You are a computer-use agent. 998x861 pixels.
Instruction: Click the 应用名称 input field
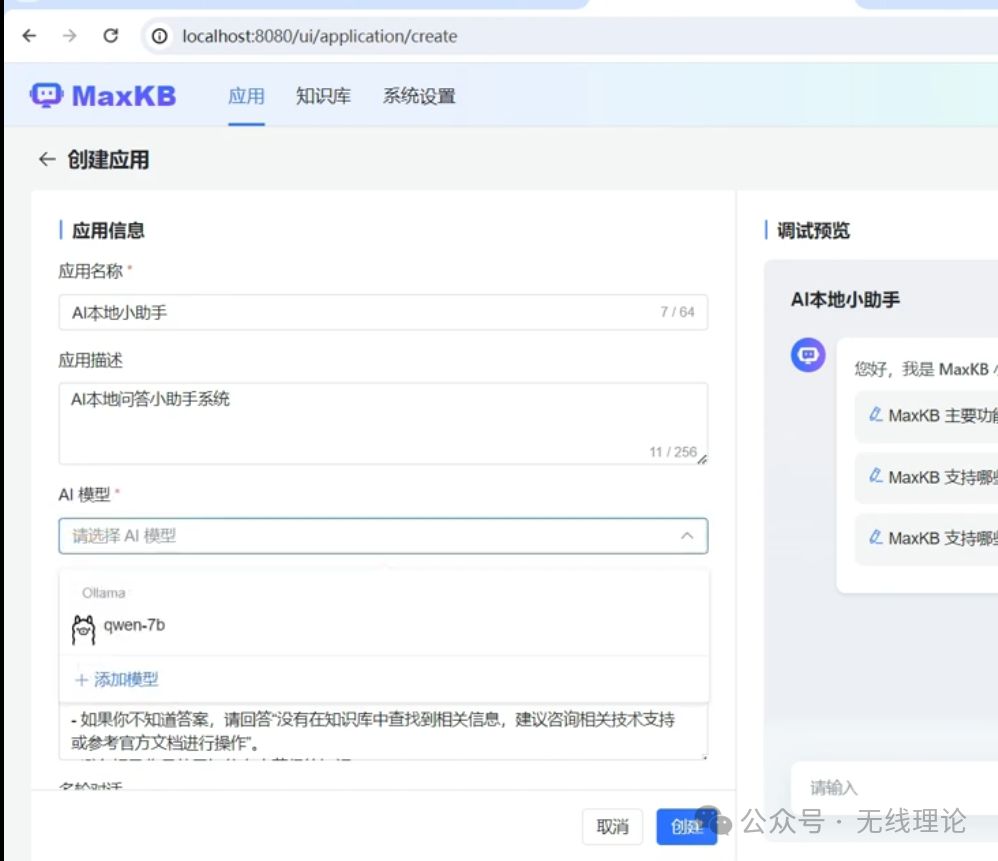tap(380, 312)
